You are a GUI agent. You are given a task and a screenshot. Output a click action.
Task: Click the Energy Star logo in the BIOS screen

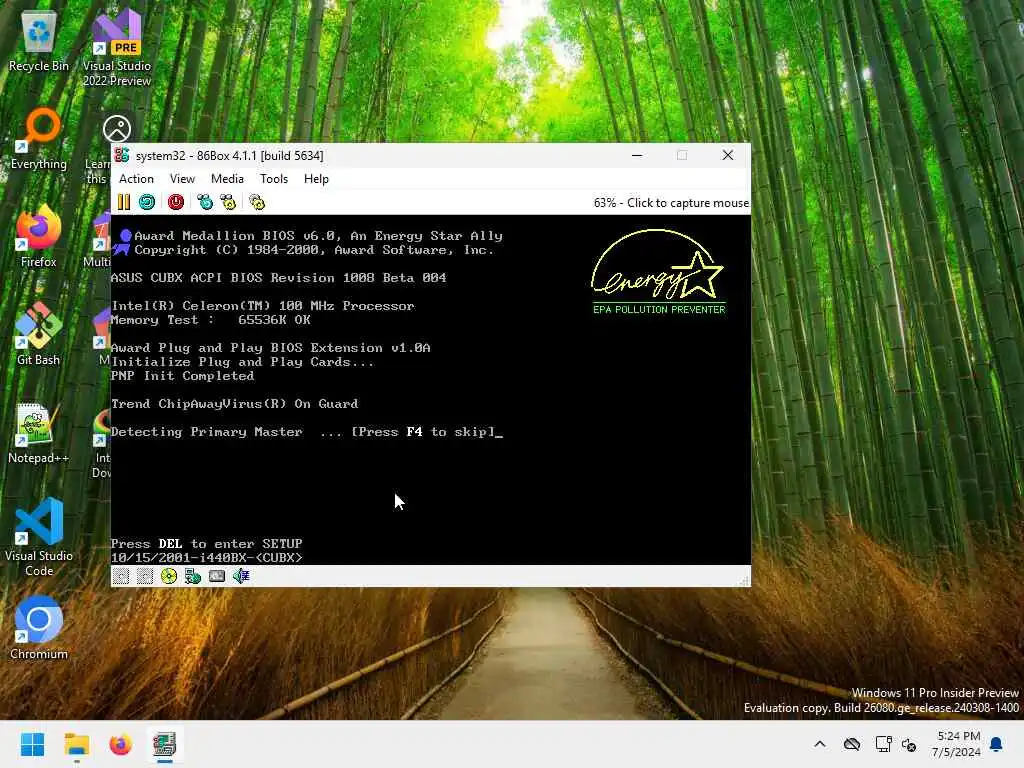coord(658,272)
